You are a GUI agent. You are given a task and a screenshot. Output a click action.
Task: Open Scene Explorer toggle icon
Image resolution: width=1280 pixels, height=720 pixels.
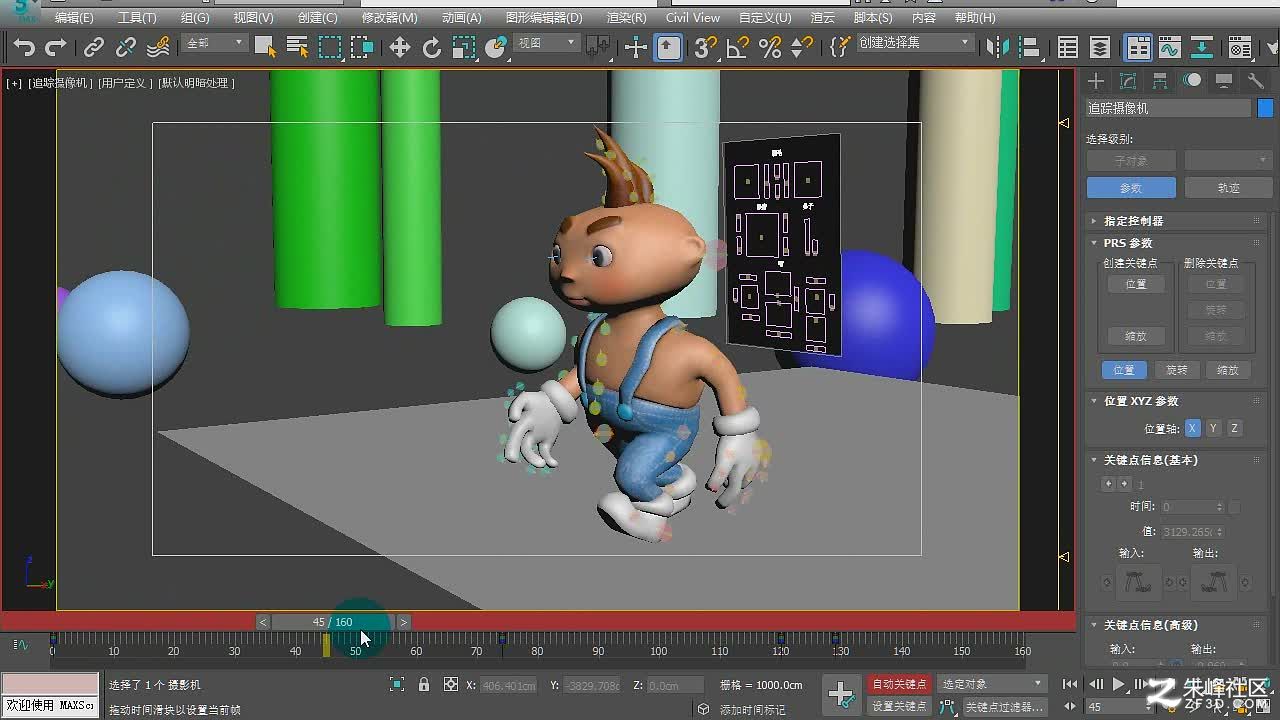tap(1068, 47)
